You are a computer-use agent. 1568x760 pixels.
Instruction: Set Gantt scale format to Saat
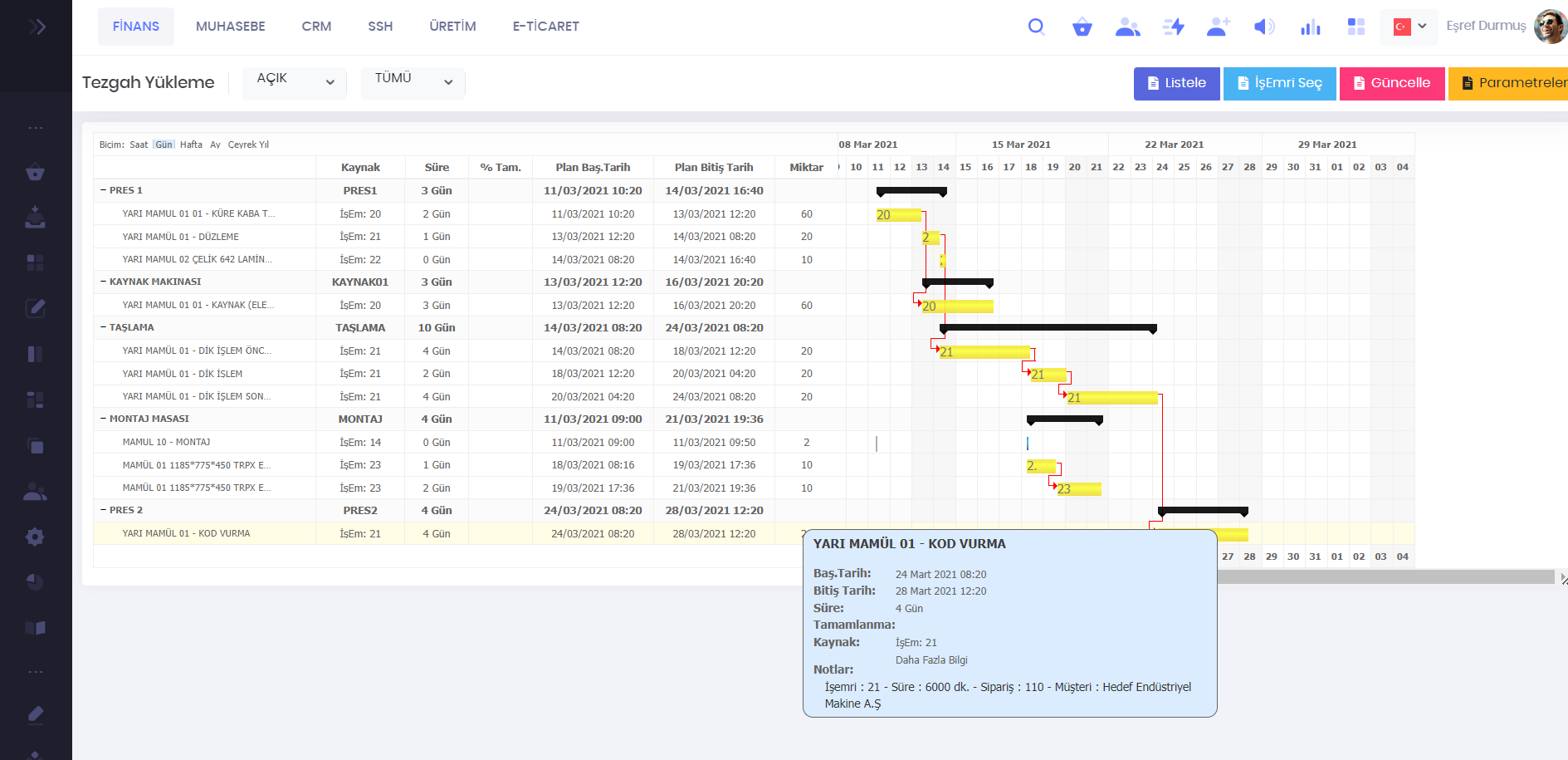pos(139,145)
